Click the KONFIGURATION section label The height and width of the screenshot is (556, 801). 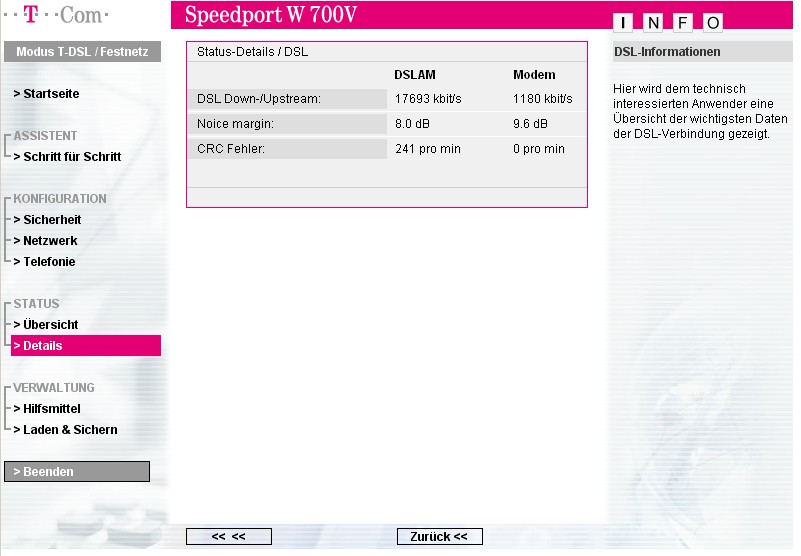tap(60, 198)
